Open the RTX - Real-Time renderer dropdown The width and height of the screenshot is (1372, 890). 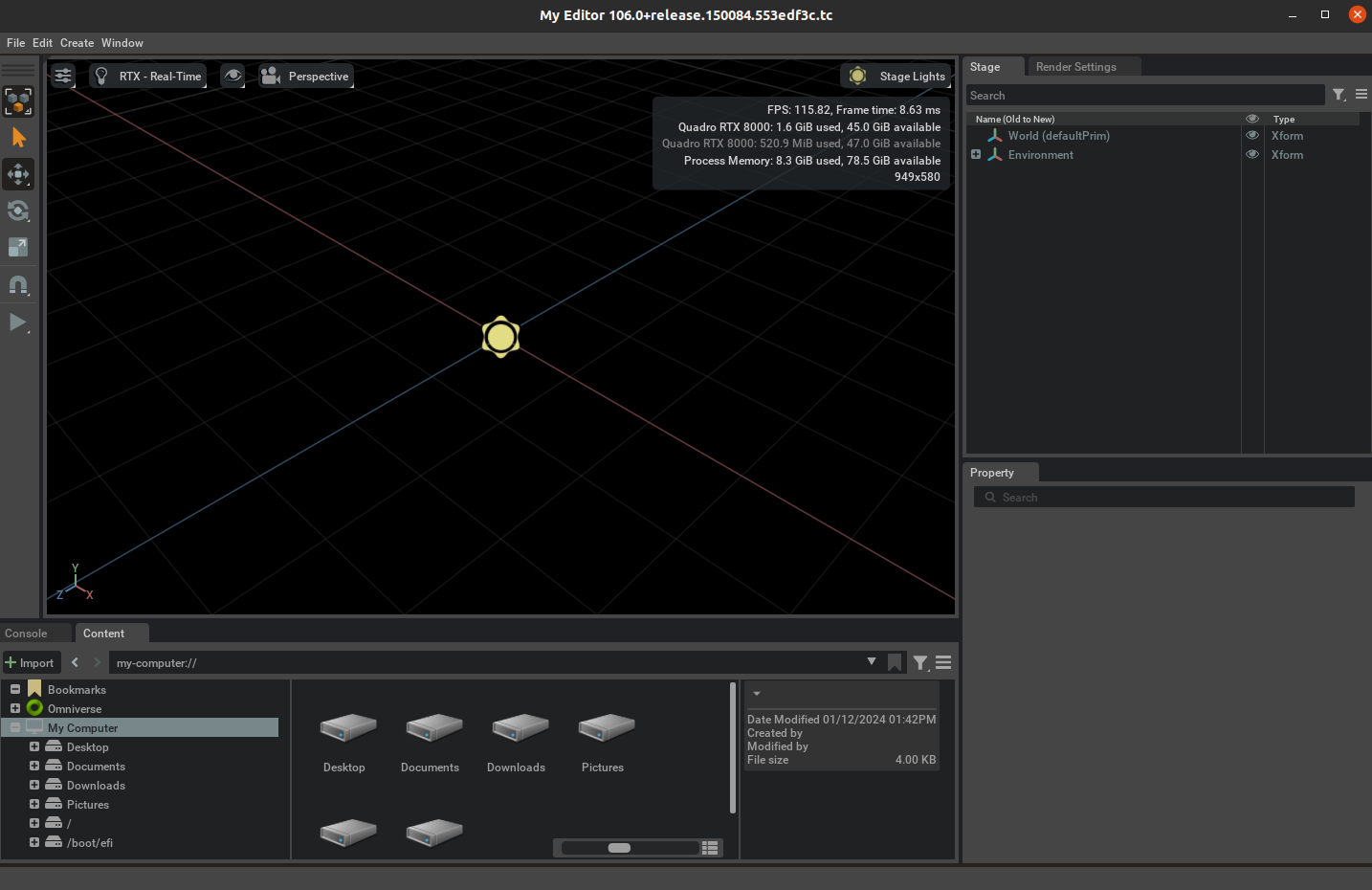[148, 76]
